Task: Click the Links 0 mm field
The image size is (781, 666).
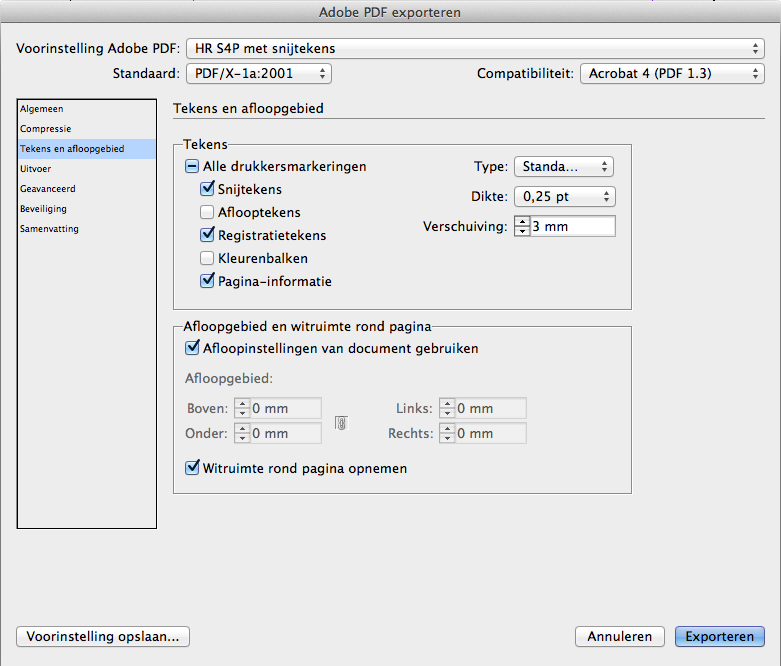Action: pyautogui.click(x=491, y=408)
